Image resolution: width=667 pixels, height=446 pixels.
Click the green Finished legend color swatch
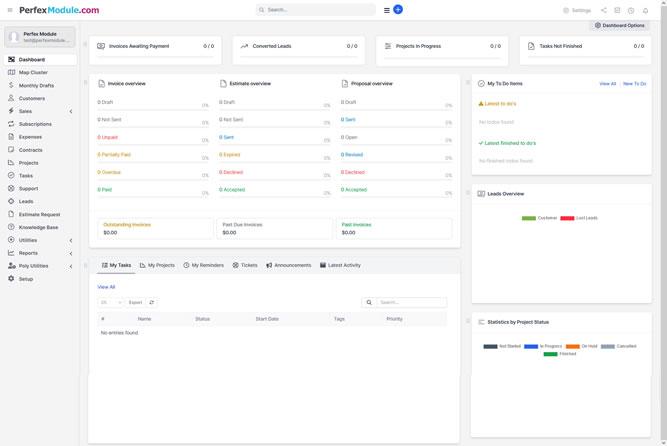[x=550, y=354]
